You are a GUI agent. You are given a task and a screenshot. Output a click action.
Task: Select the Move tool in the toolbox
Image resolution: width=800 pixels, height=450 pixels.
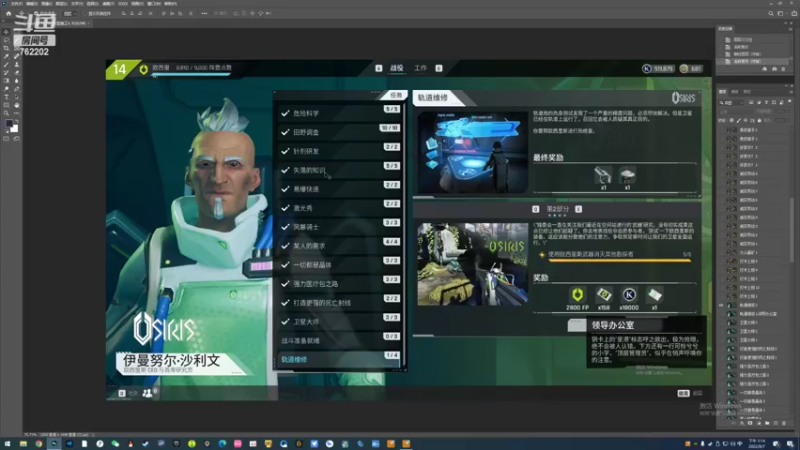pyautogui.click(x=6, y=32)
